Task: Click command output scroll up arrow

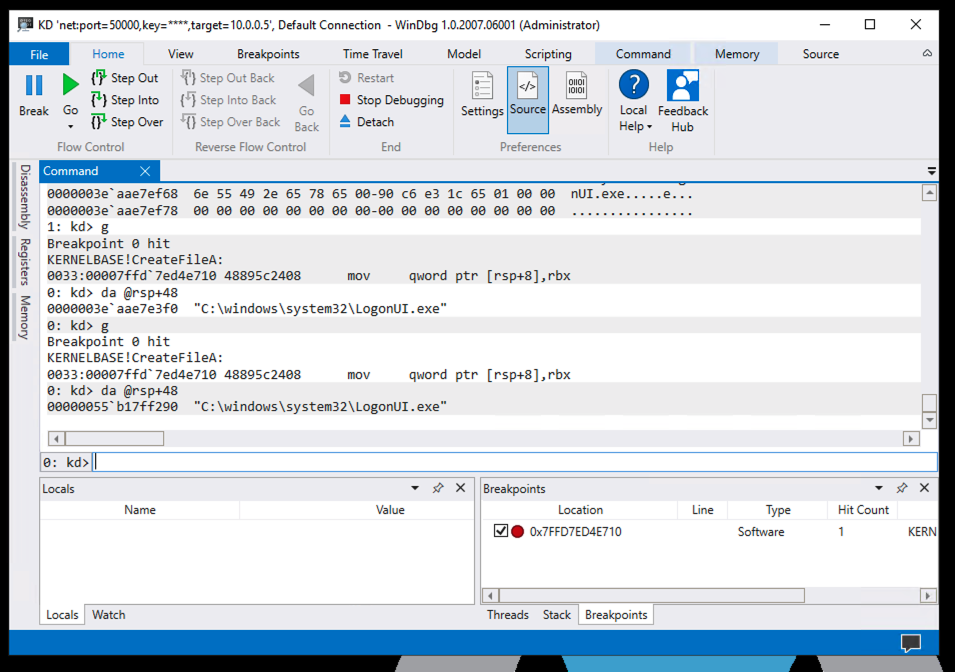Action: [929, 194]
